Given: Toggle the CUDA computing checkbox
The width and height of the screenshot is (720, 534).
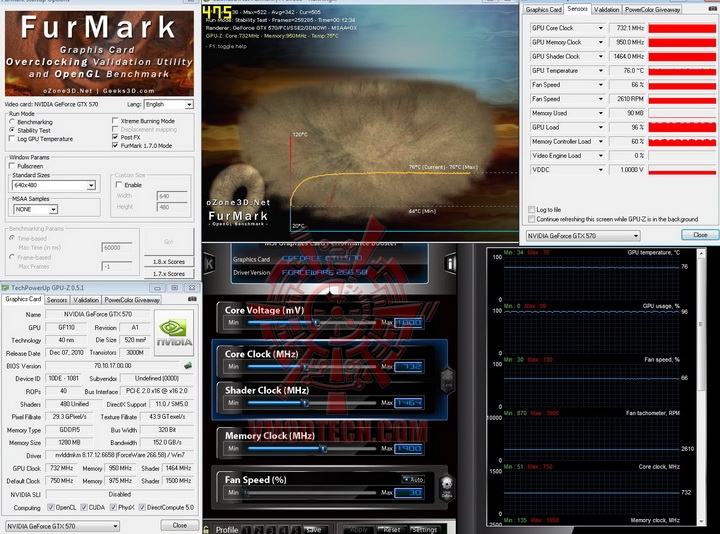Looking at the screenshot, I should (x=84, y=507).
